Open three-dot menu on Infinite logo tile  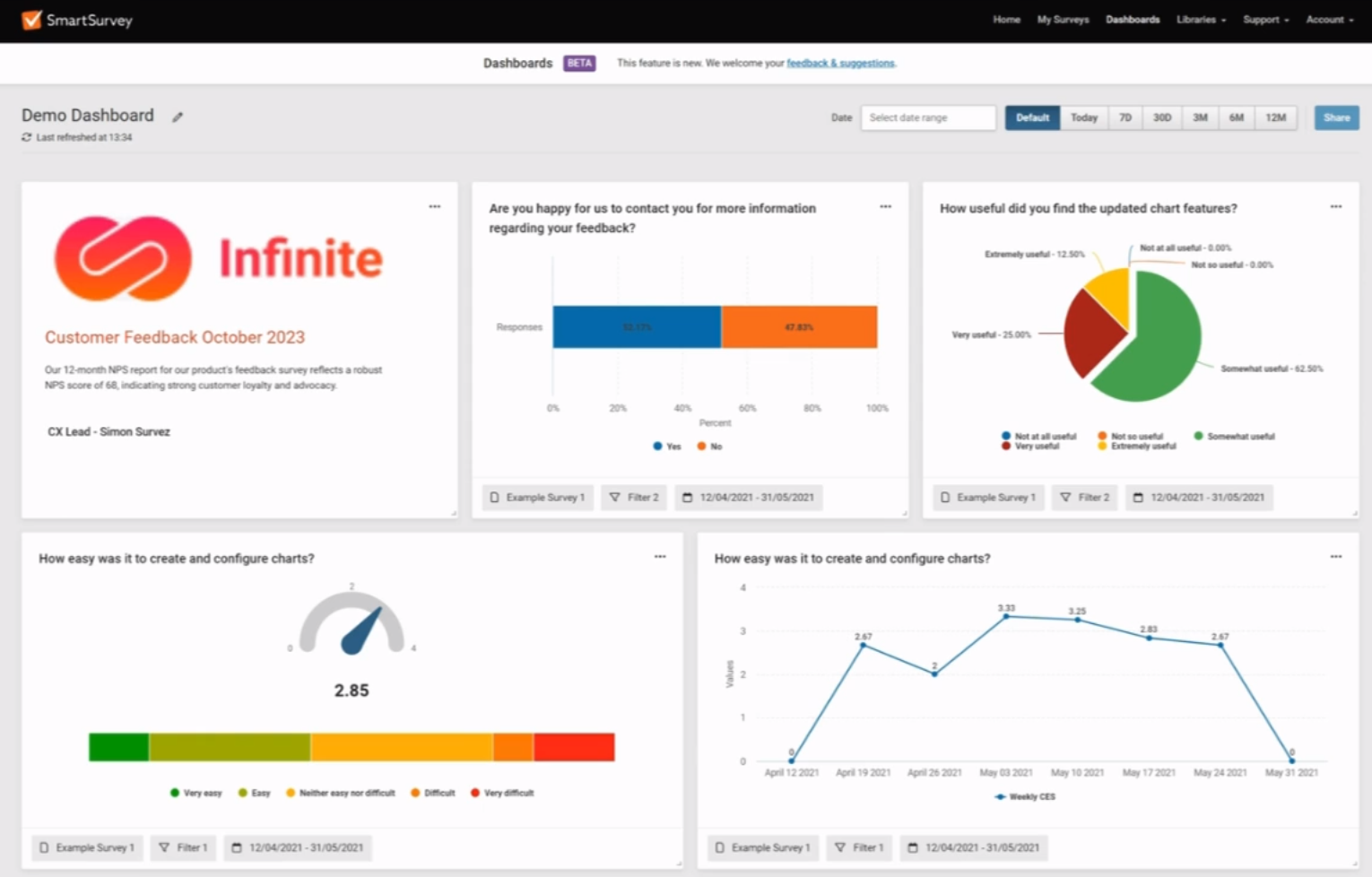point(435,206)
